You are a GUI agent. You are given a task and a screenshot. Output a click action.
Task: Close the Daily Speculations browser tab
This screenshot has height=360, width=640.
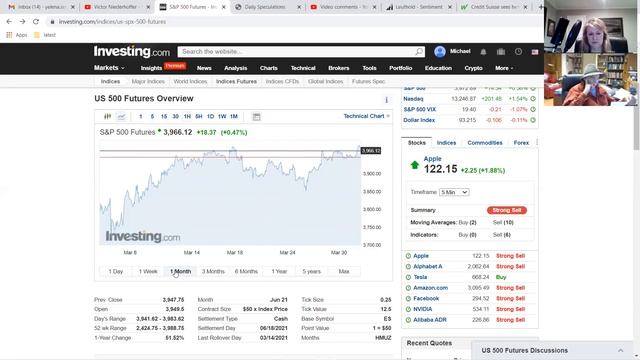pyautogui.click(x=299, y=7)
